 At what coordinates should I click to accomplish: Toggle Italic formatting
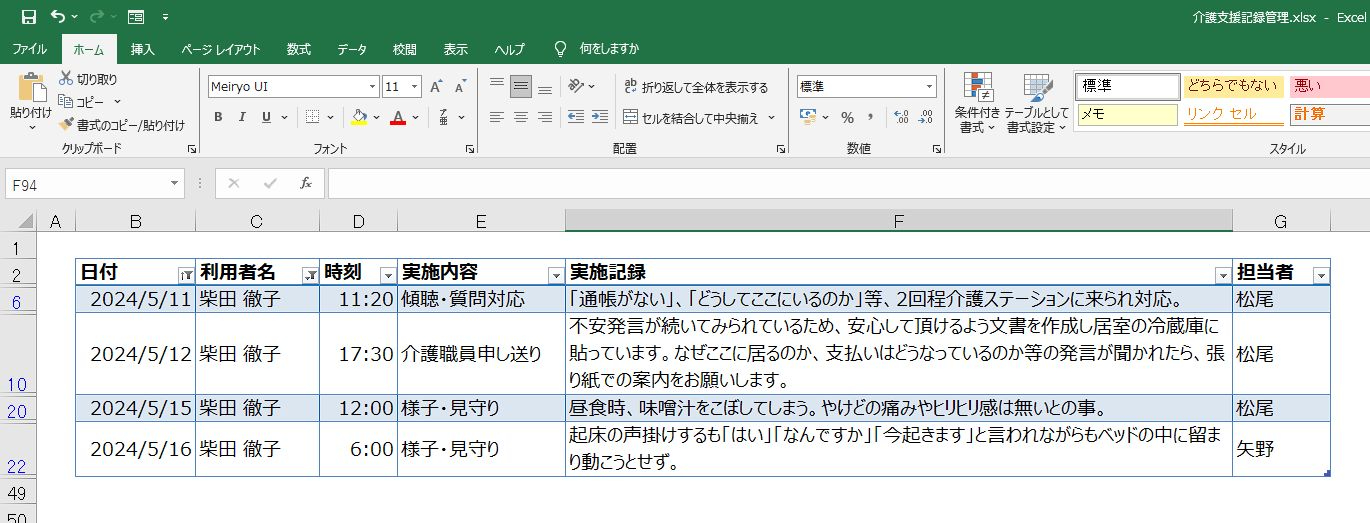(242, 118)
